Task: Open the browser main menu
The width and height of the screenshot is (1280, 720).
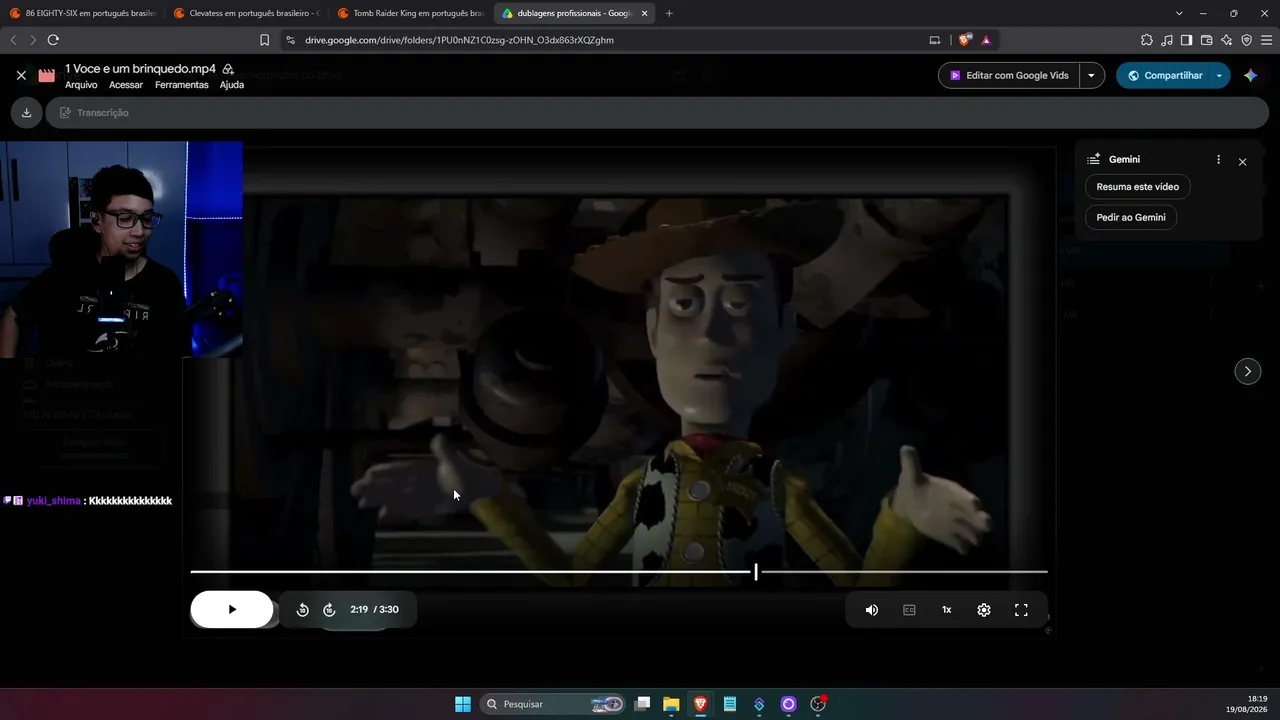Action: click(1267, 40)
